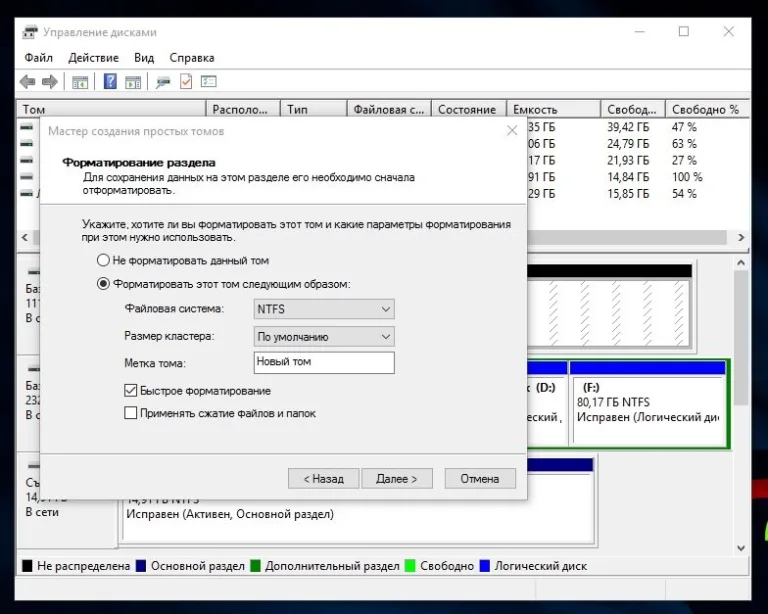Toggle the console tree pane icon
Image resolution: width=768 pixels, height=614 pixels.
(x=80, y=82)
